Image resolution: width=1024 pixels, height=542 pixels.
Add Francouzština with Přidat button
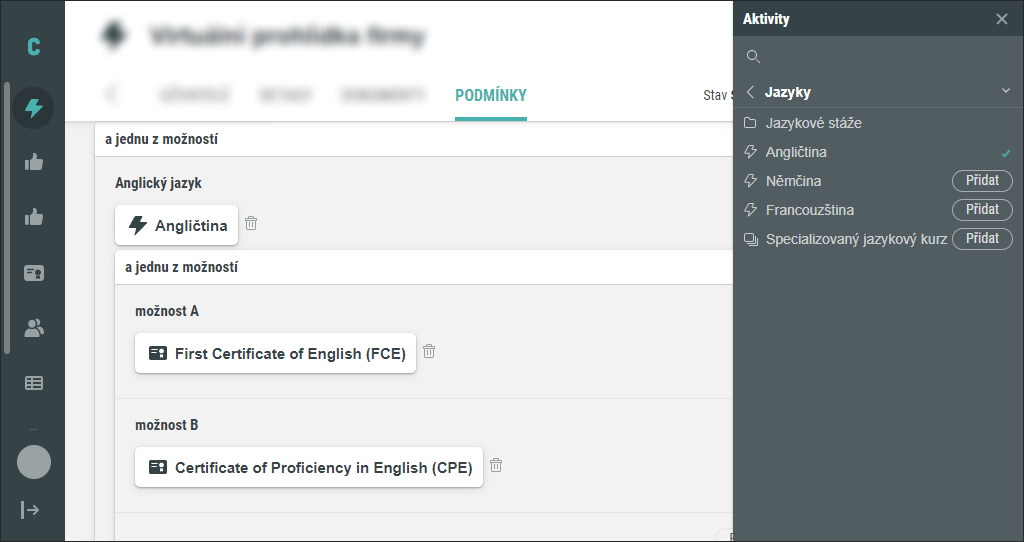pyautogui.click(x=982, y=210)
